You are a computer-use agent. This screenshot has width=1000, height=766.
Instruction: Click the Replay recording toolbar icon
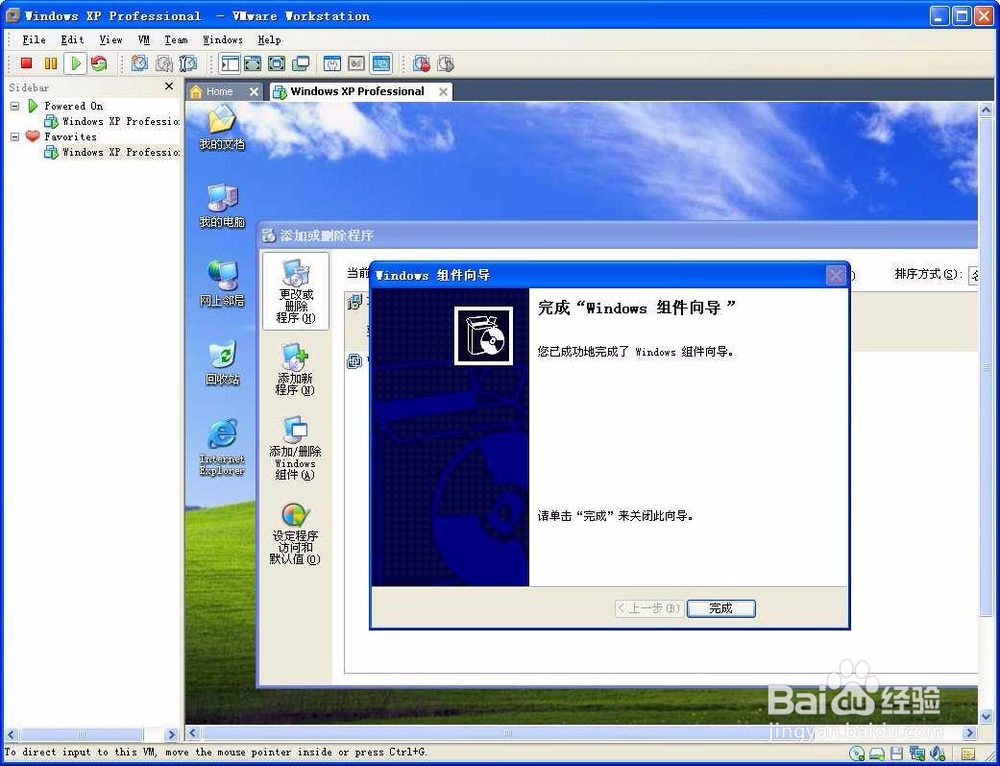click(x=445, y=63)
